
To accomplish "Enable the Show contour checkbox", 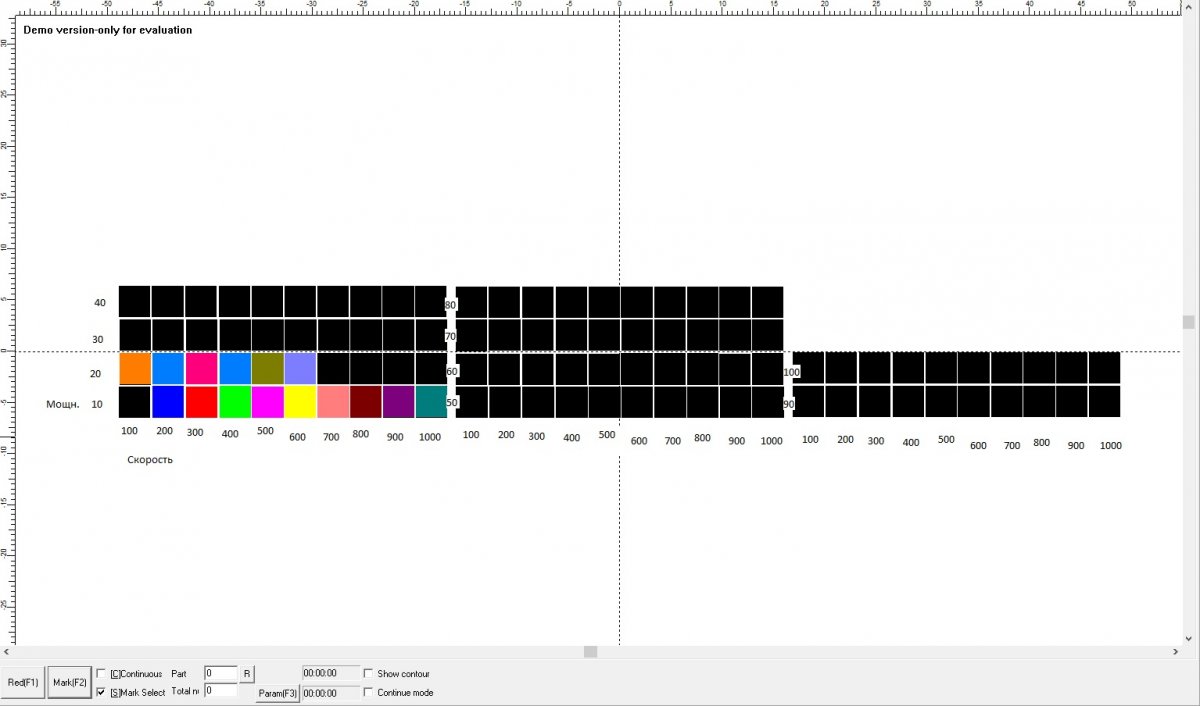I will [369, 674].
